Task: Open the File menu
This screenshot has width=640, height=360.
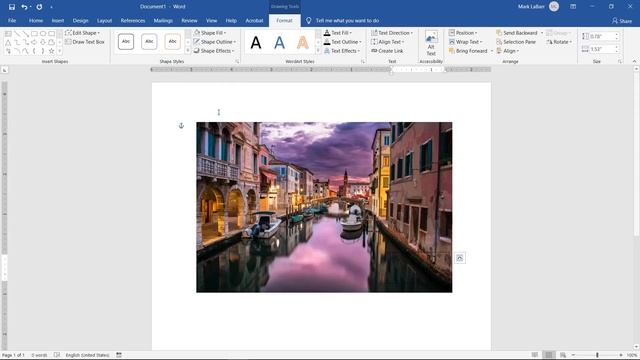Action: (12, 20)
